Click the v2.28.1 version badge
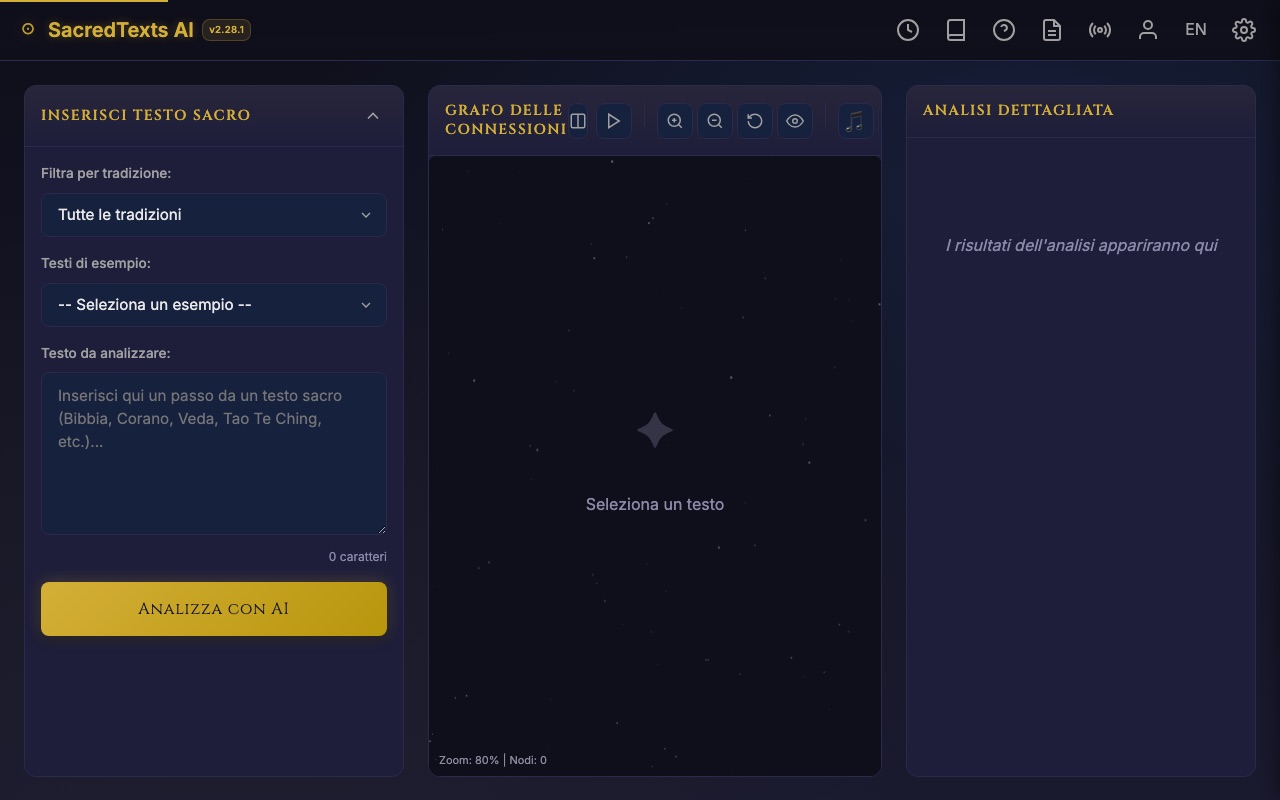Screen dimensions: 1280x800 (x=226, y=30)
